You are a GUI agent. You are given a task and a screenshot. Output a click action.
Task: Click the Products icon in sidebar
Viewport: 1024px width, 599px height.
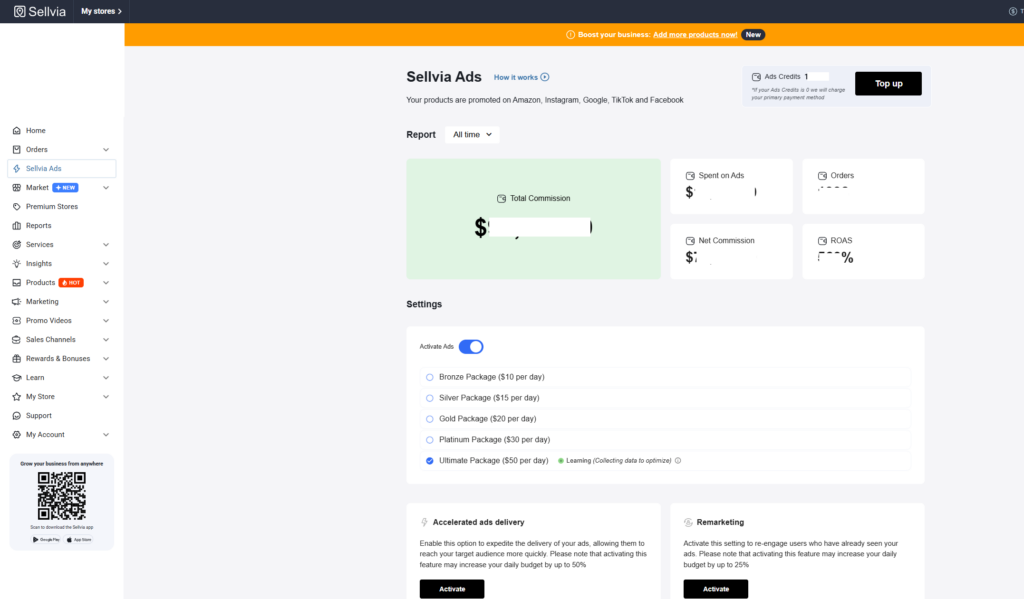click(16, 282)
